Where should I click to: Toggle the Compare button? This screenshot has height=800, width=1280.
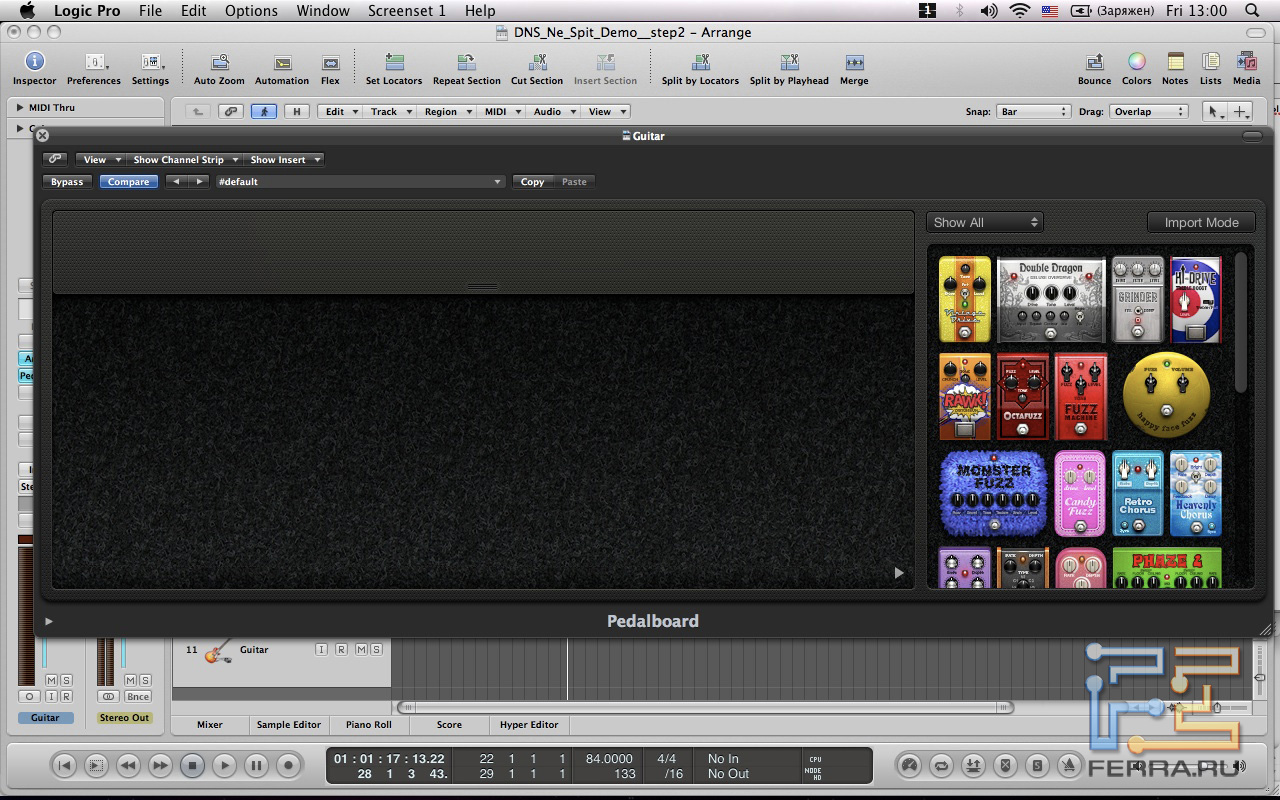coord(128,182)
